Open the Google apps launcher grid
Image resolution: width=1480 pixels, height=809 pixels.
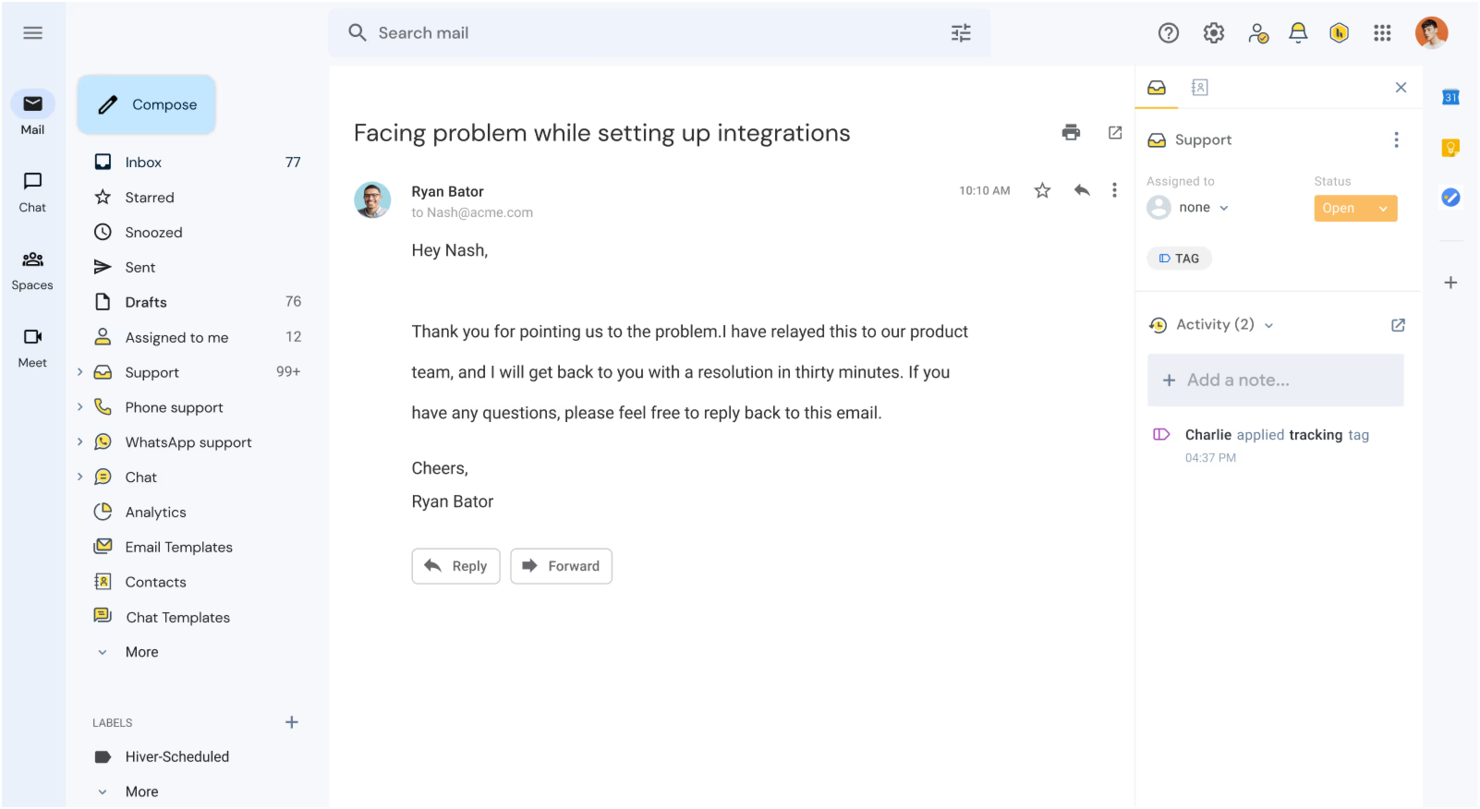coord(1383,32)
